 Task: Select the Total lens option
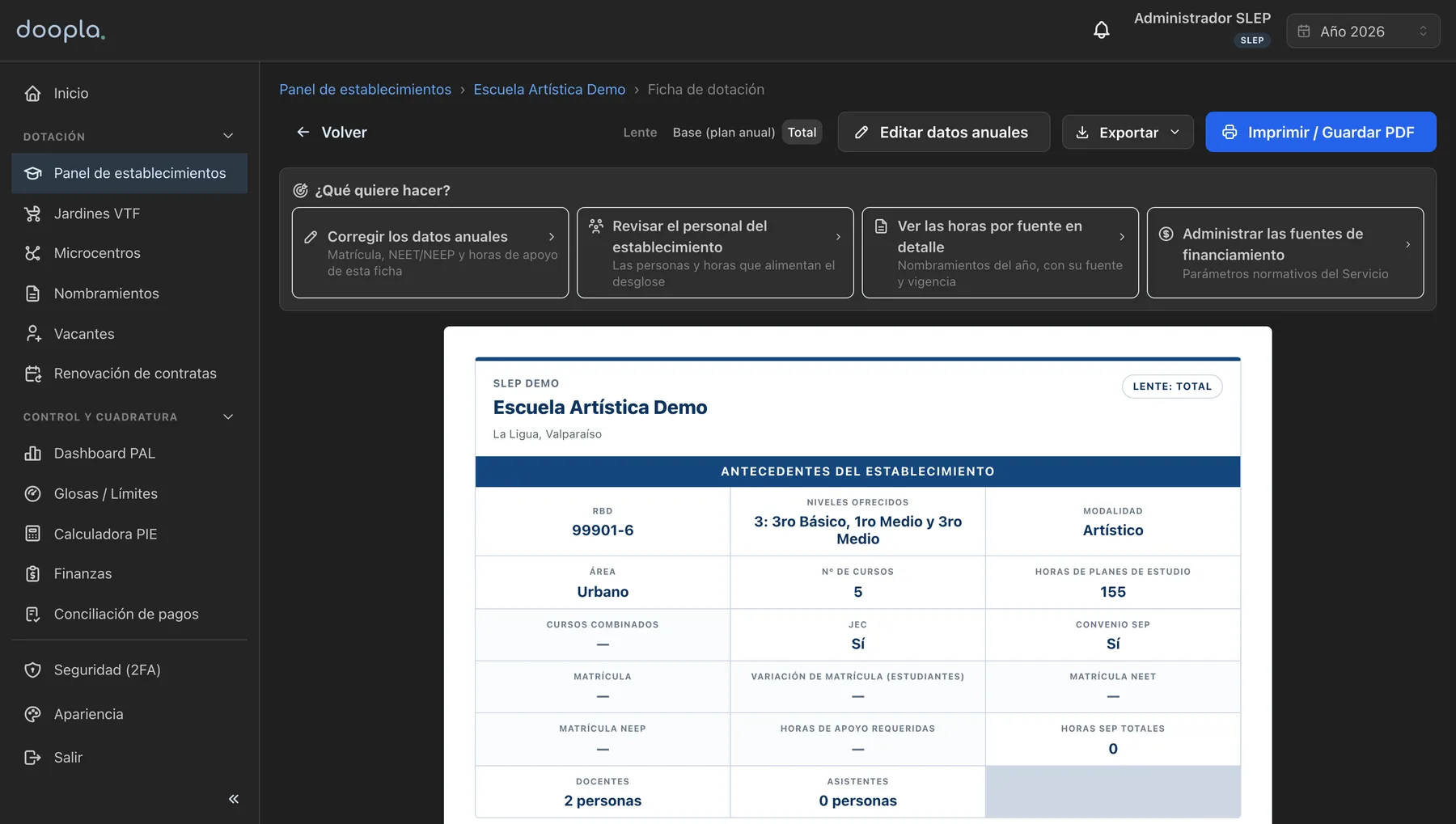[802, 132]
